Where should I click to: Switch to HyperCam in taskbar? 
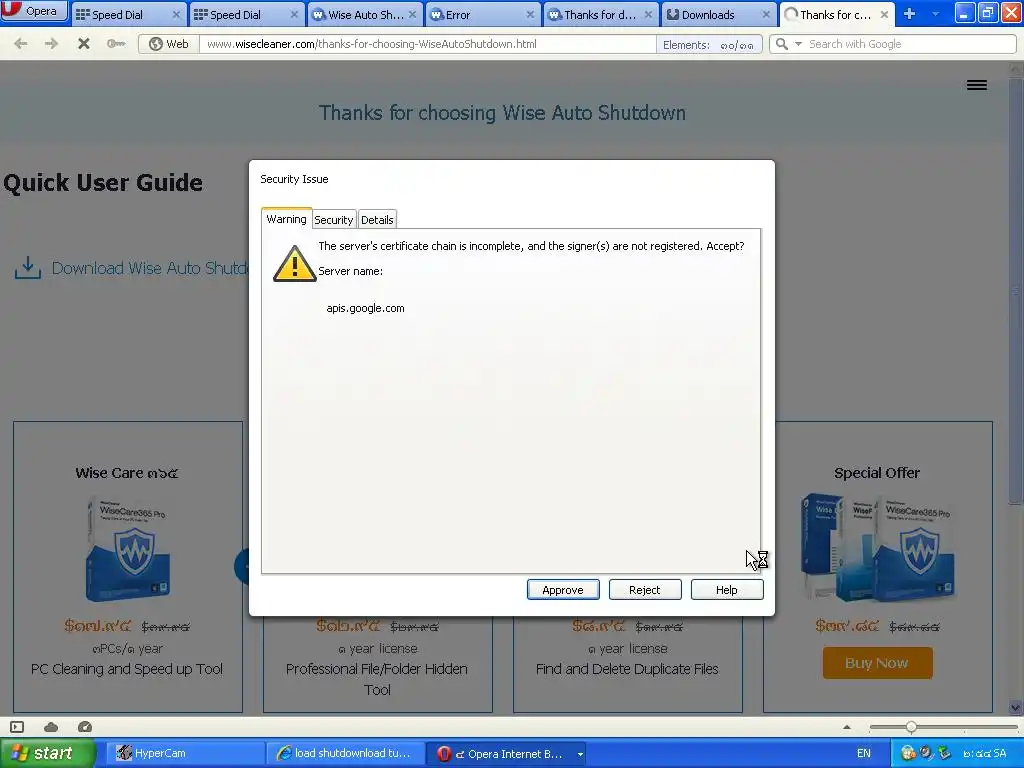coord(184,753)
